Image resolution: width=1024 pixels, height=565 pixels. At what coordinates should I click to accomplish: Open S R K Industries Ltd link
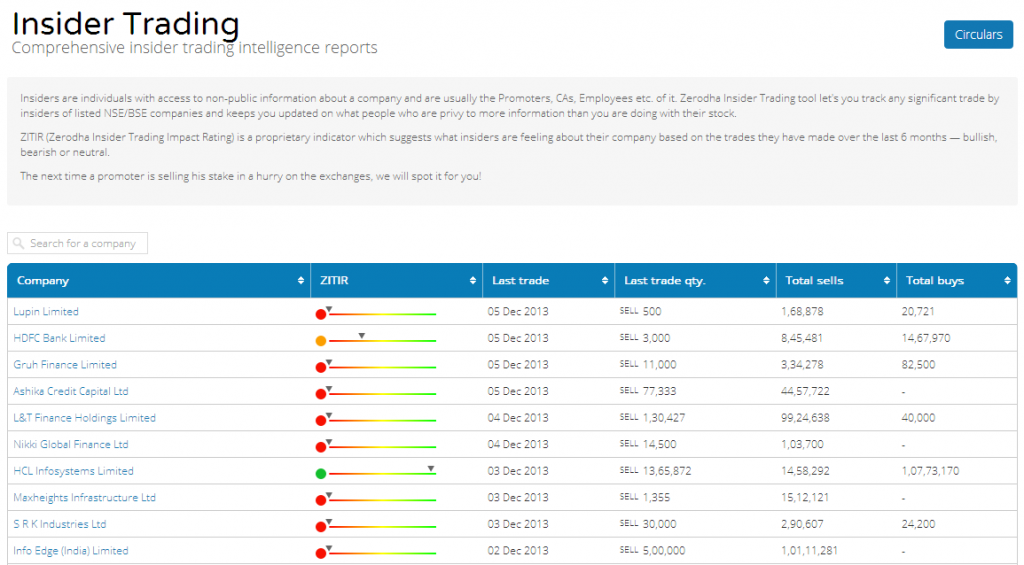(60, 525)
